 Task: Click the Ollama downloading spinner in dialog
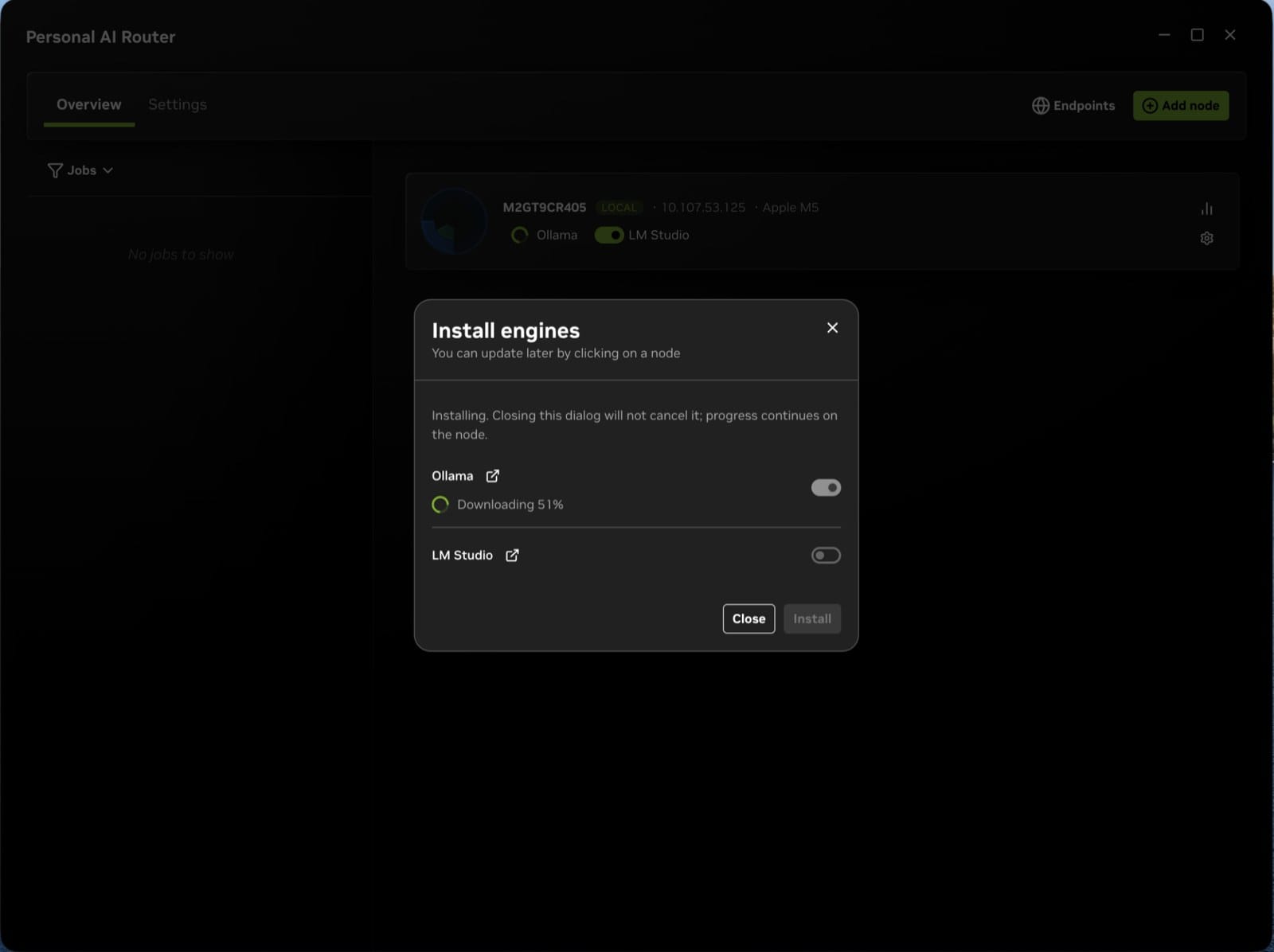click(440, 505)
